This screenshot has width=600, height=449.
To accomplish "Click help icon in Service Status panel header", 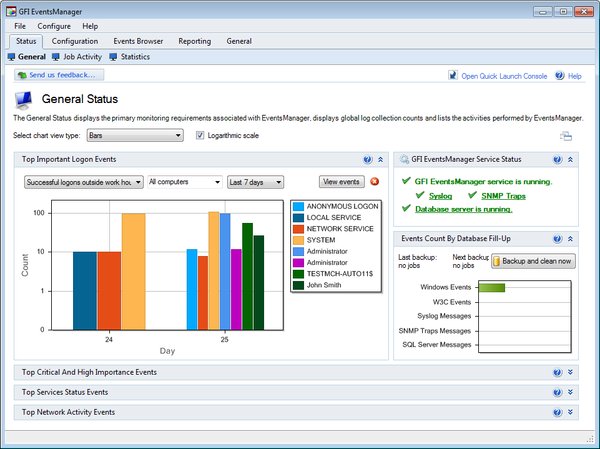I will 558,160.
